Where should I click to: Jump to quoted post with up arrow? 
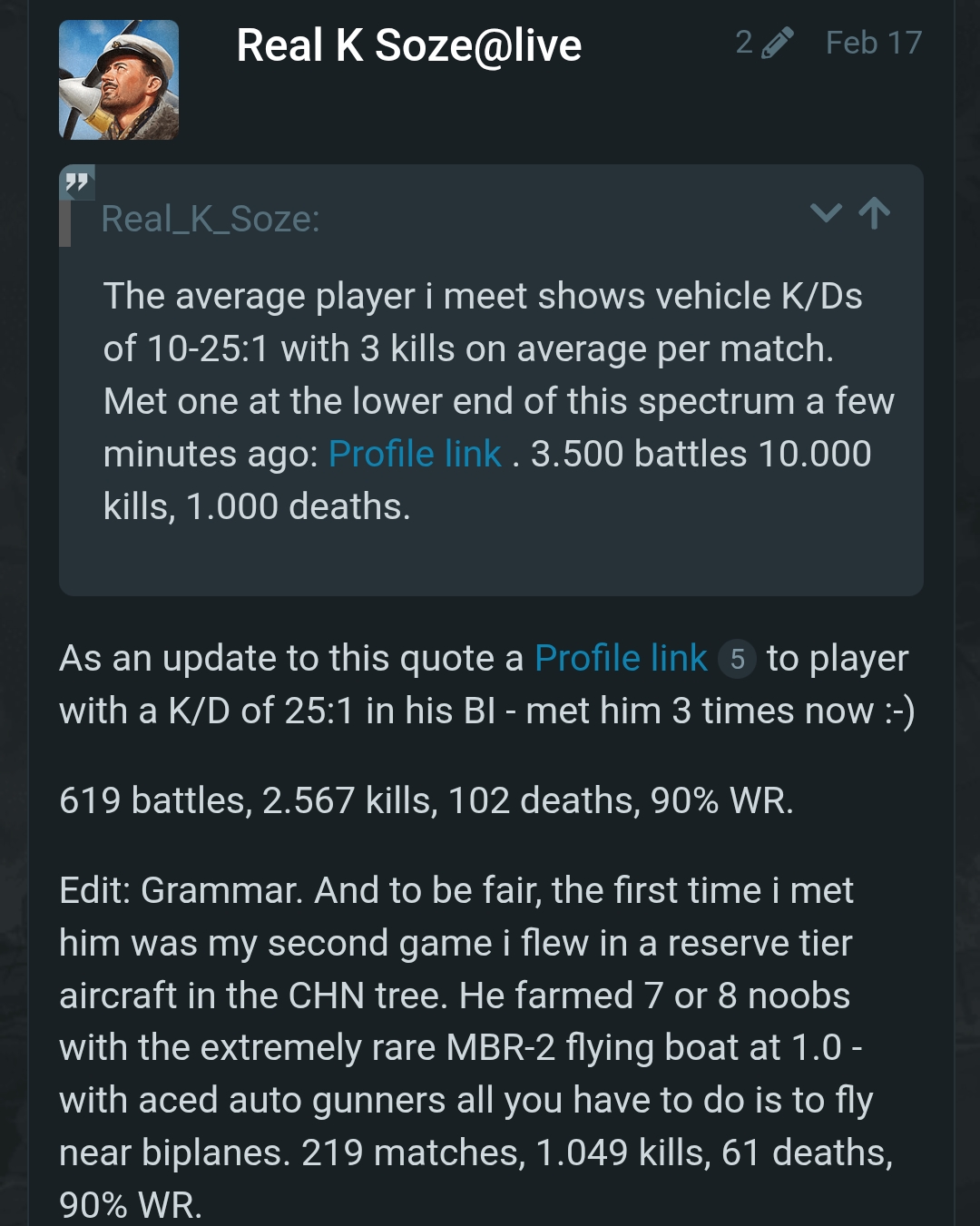(x=875, y=213)
